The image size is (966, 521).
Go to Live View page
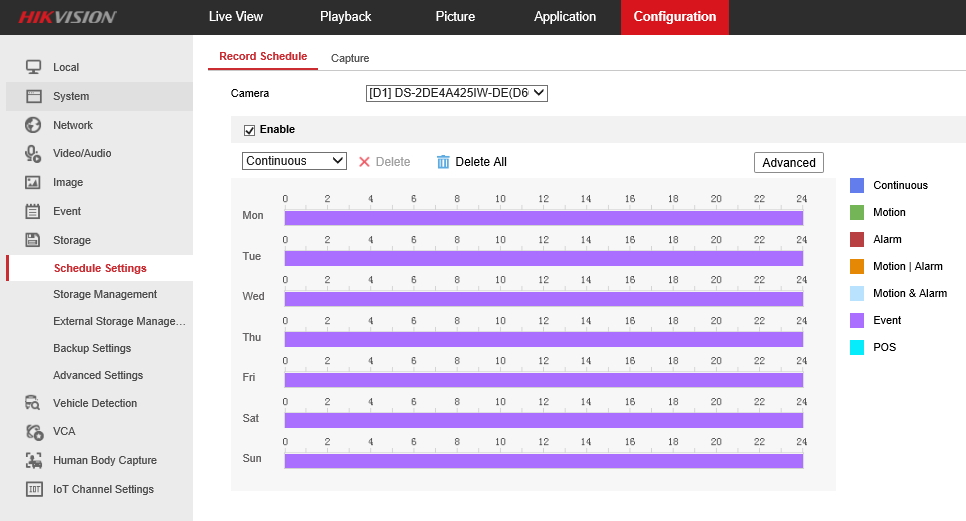(236, 17)
